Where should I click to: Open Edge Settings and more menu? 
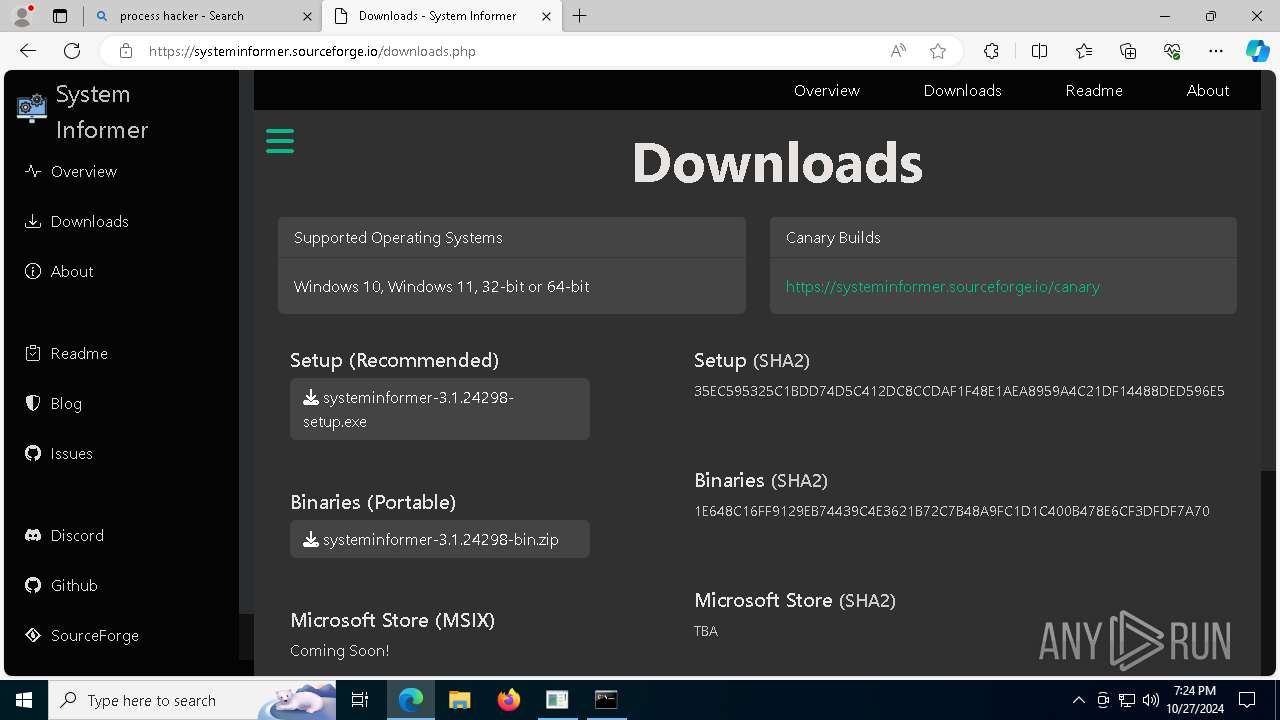click(1216, 51)
